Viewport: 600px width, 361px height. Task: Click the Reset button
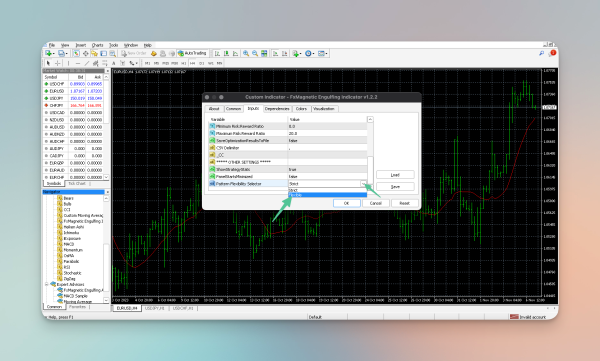pos(404,203)
